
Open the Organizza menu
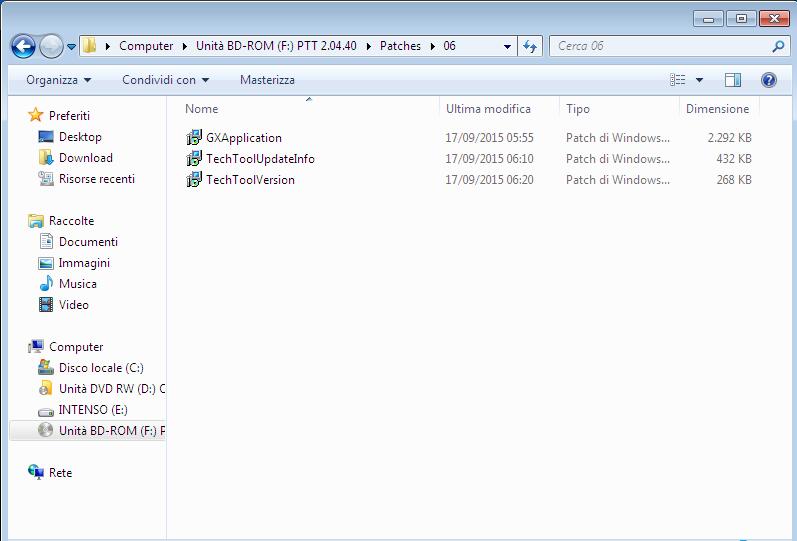[x=58, y=80]
